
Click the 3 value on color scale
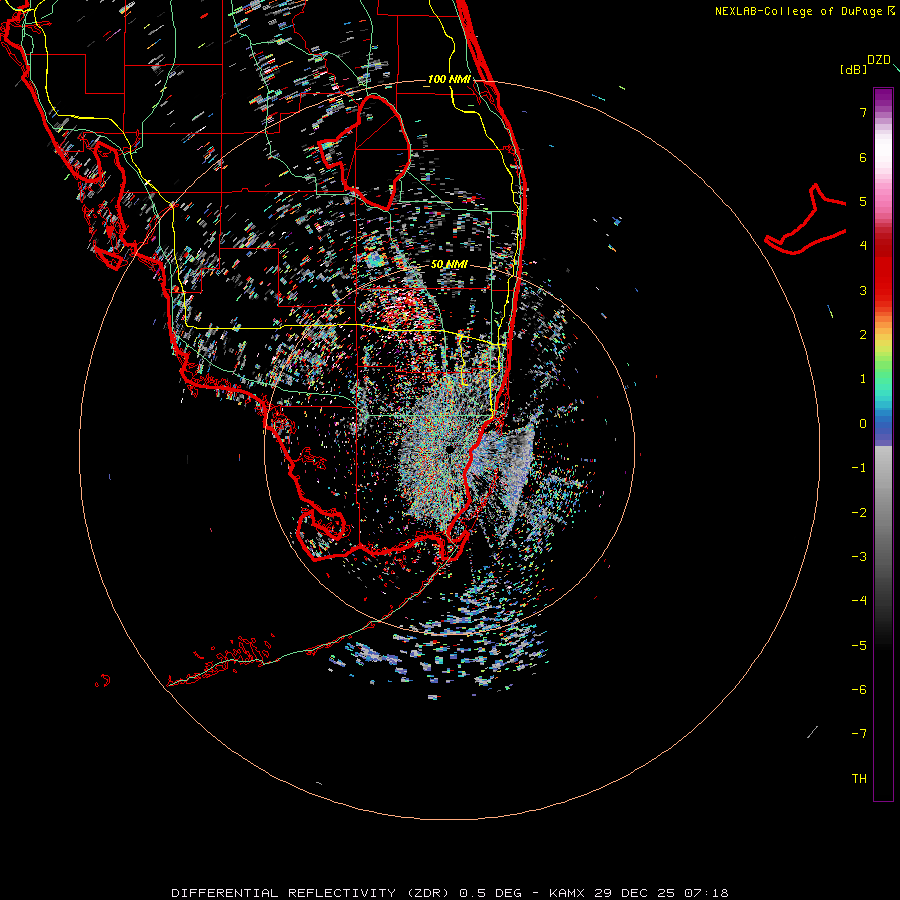[863, 290]
